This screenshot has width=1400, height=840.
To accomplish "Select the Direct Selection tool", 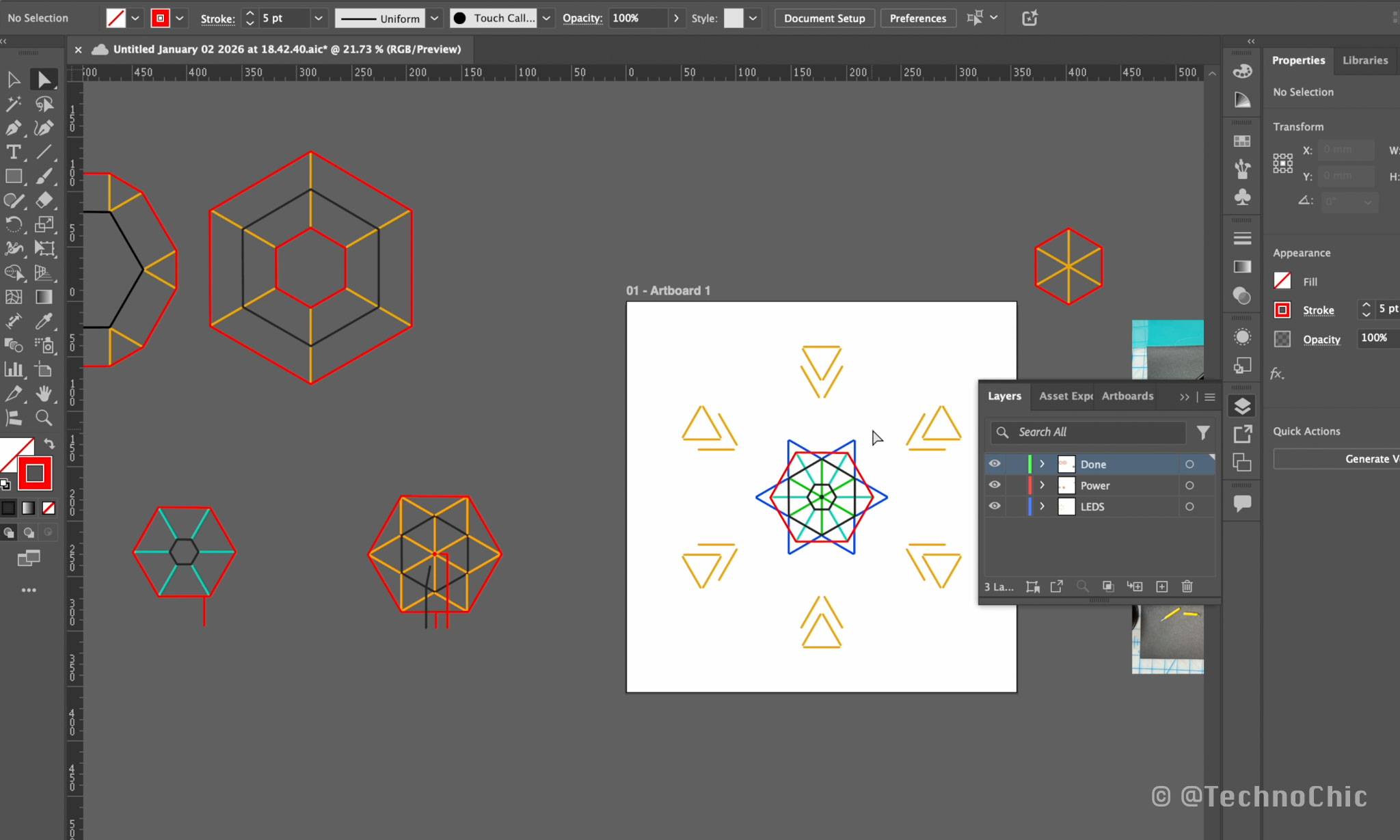I will pyautogui.click(x=44, y=79).
